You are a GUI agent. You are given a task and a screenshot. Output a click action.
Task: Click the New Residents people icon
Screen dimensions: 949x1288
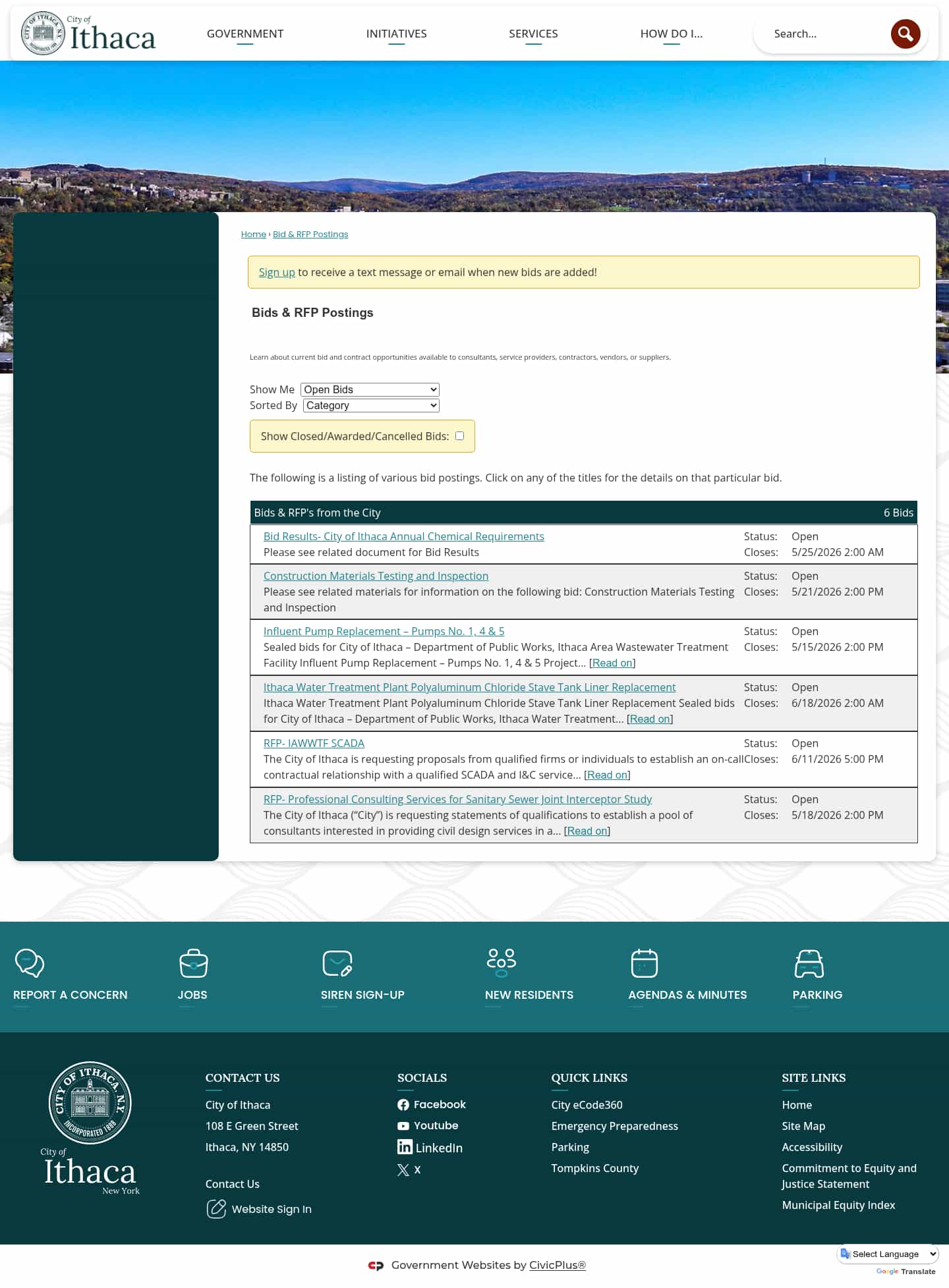502,963
